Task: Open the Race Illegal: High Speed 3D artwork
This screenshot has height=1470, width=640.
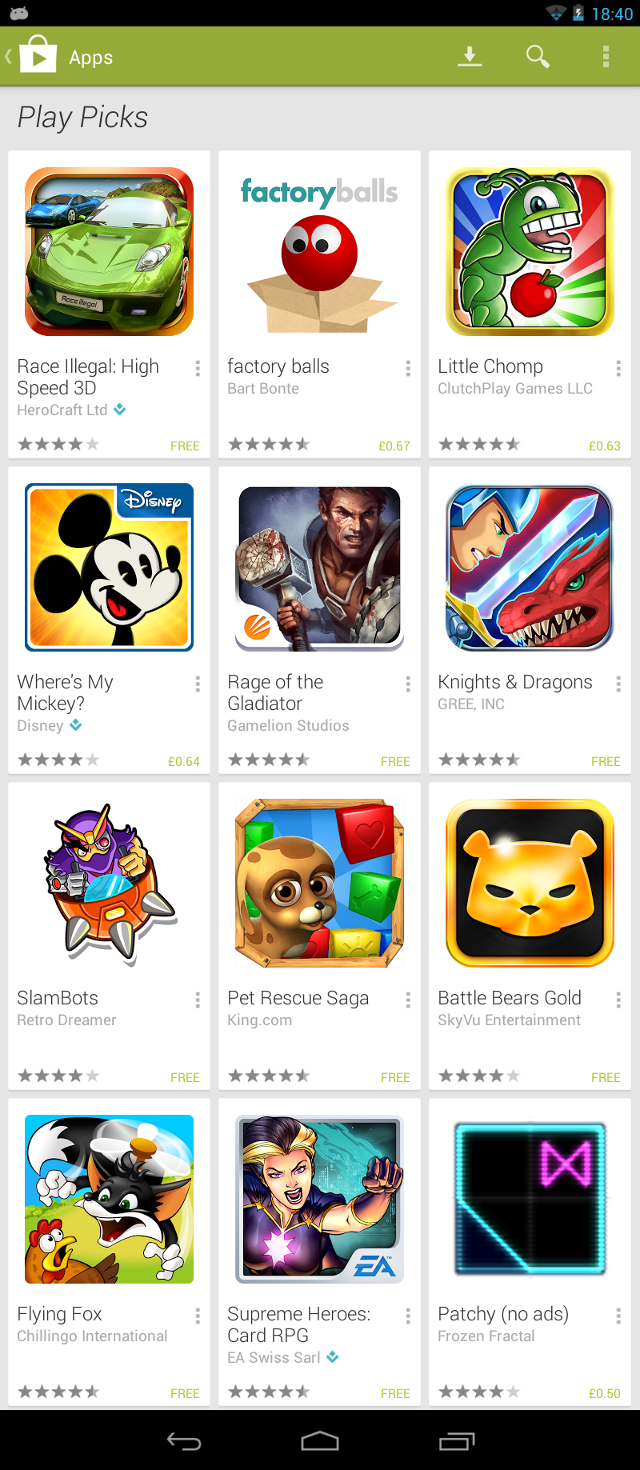Action: click(x=109, y=251)
